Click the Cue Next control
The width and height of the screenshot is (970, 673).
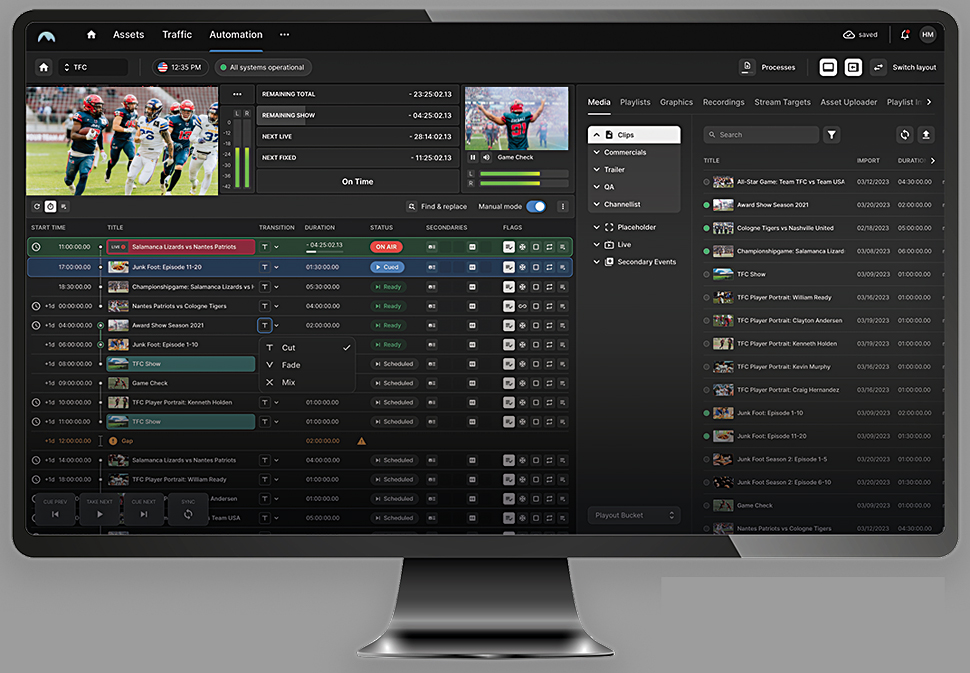point(144,509)
